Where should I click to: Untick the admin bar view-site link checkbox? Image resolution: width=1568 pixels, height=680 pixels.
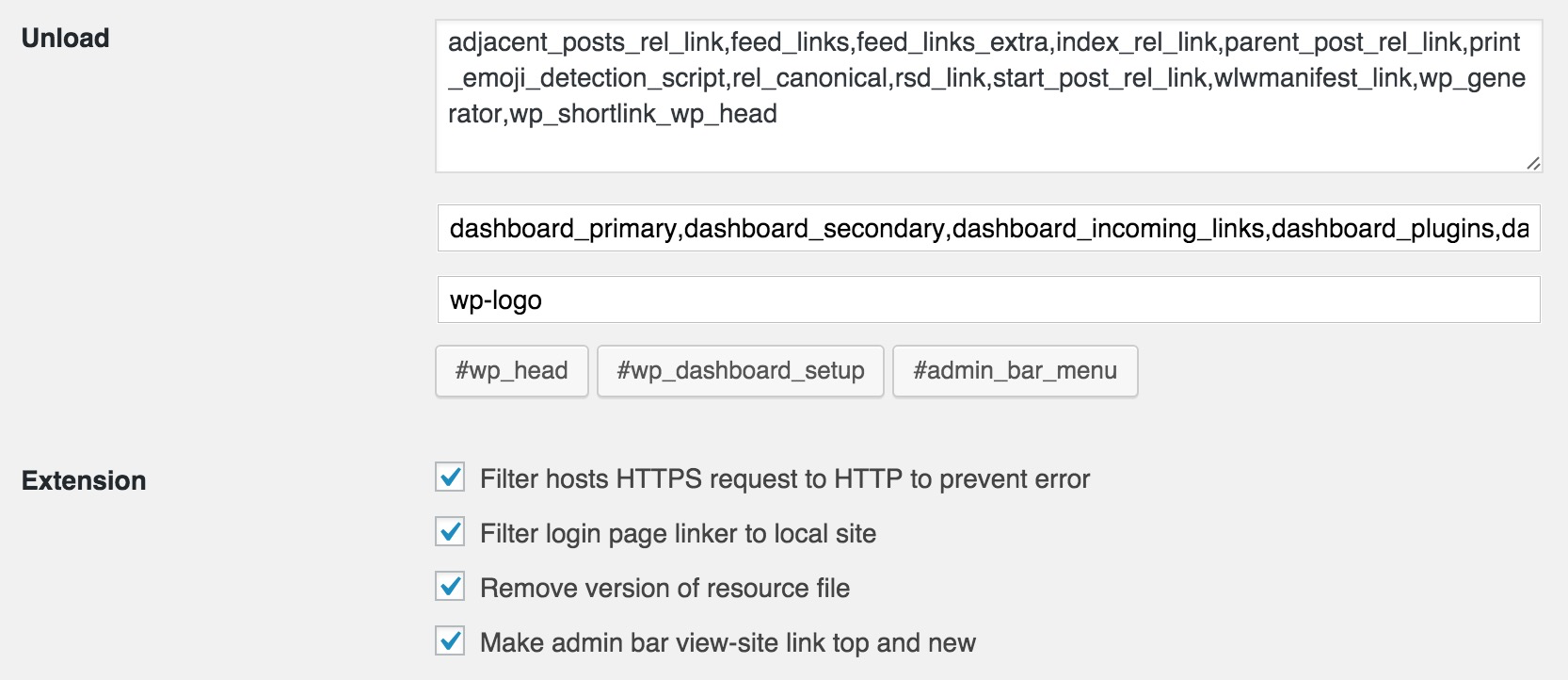click(x=450, y=641)
